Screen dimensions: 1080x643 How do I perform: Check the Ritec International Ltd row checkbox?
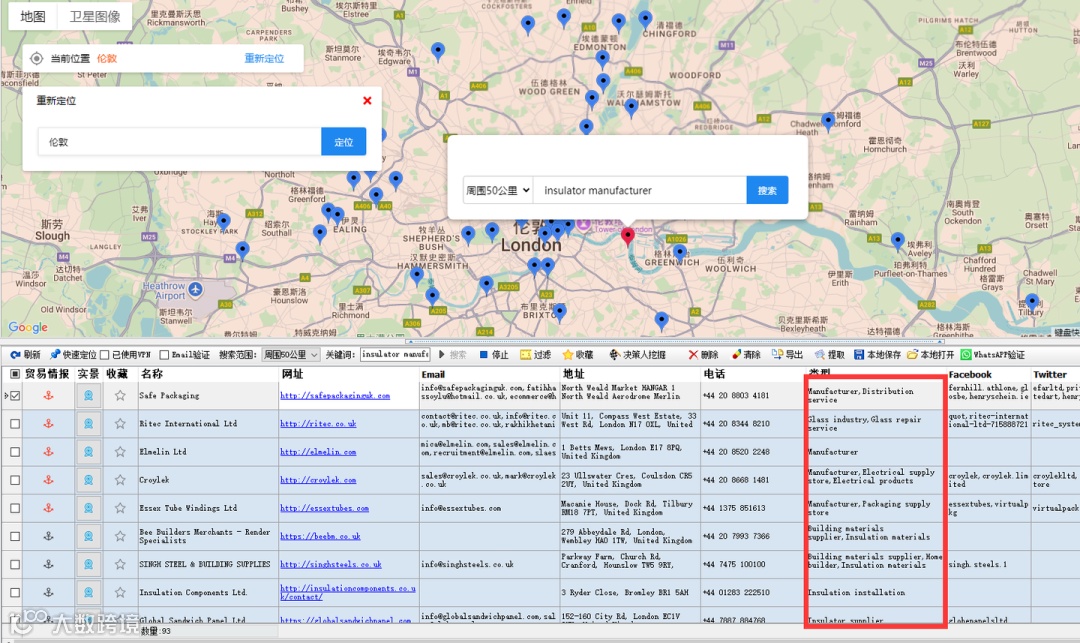(x=15, y=423)
